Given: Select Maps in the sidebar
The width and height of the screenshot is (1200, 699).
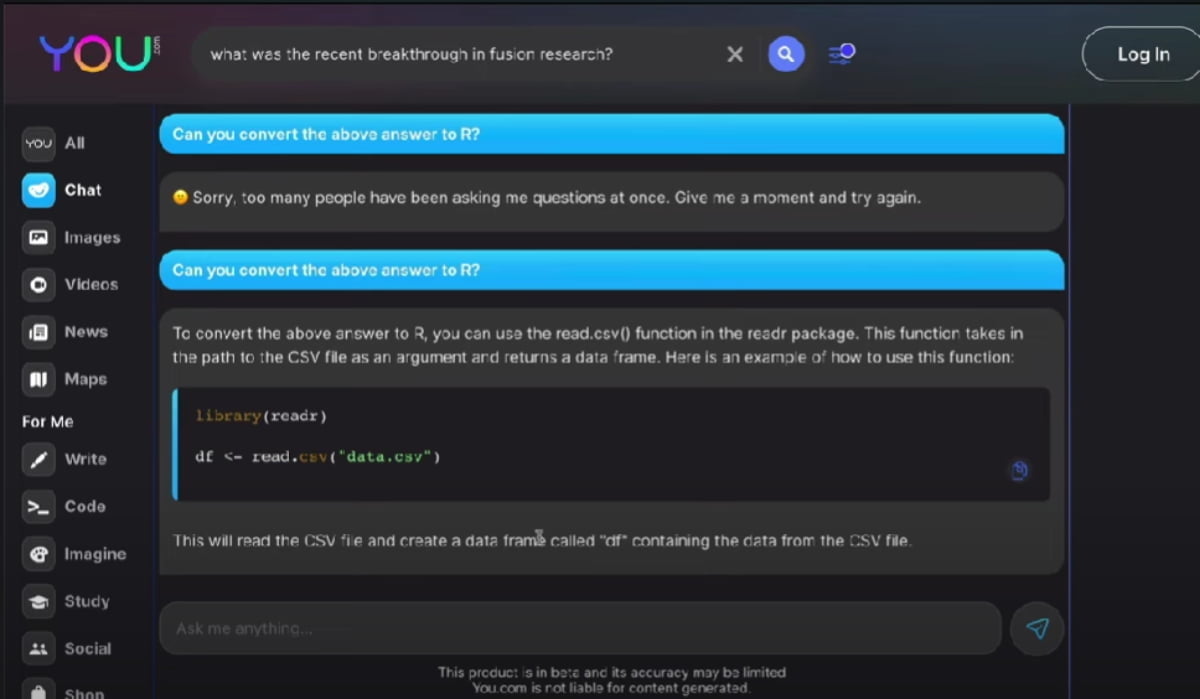Looking at the screenshot, I should coord(39,379).
